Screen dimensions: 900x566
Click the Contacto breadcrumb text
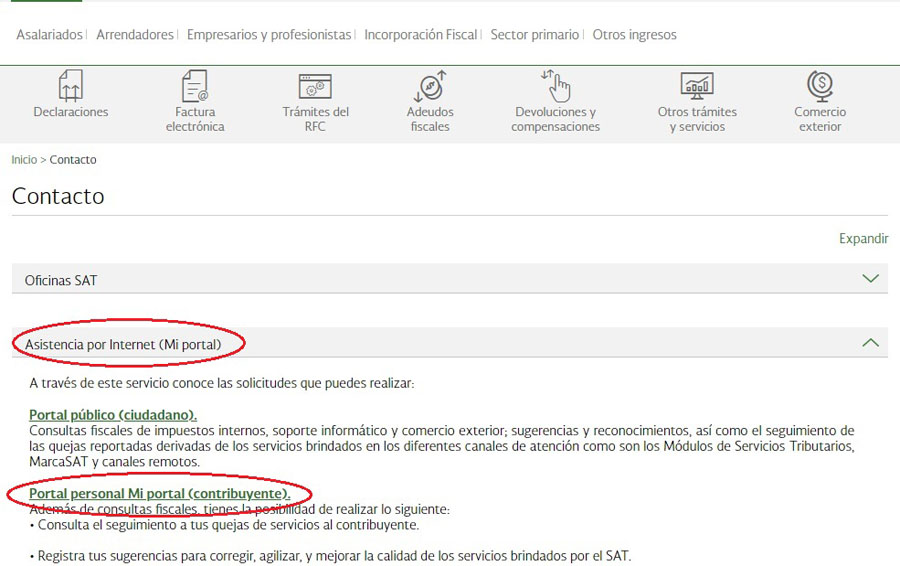coord(73,160)
